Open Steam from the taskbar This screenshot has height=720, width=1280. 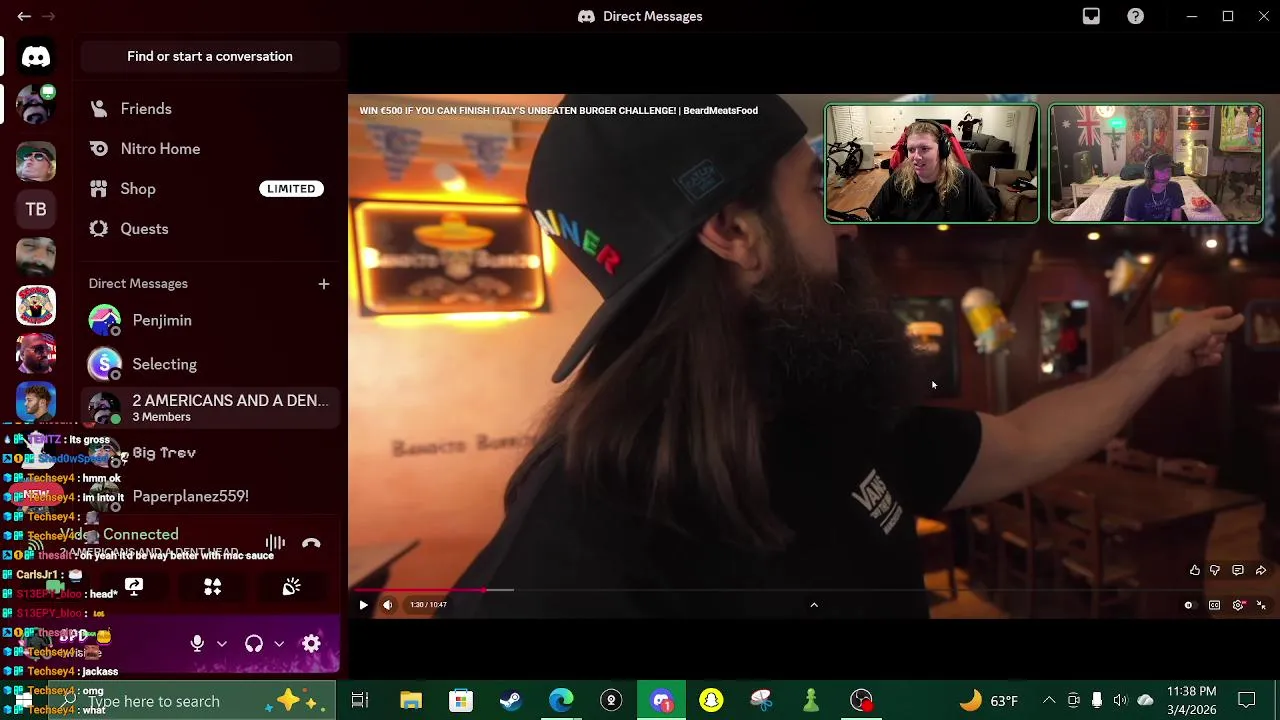(x=511, y=700)
